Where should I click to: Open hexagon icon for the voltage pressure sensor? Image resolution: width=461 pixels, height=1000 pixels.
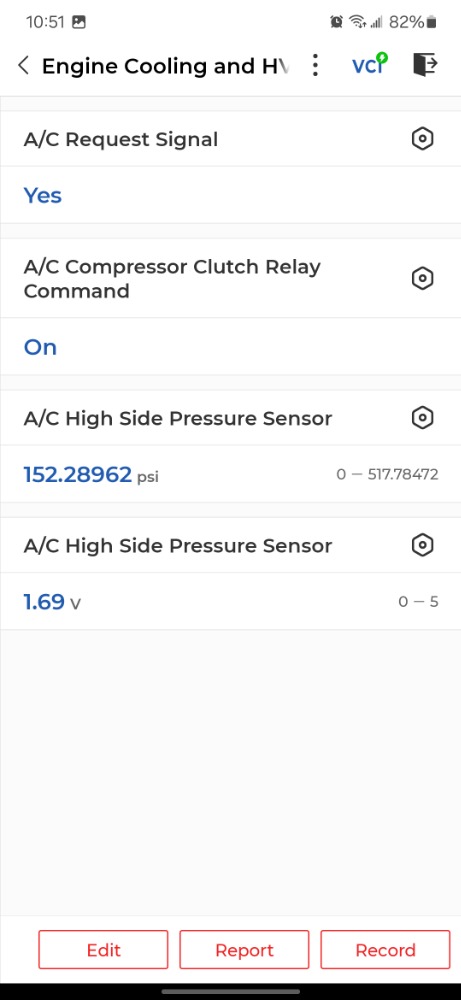point(423,545)
